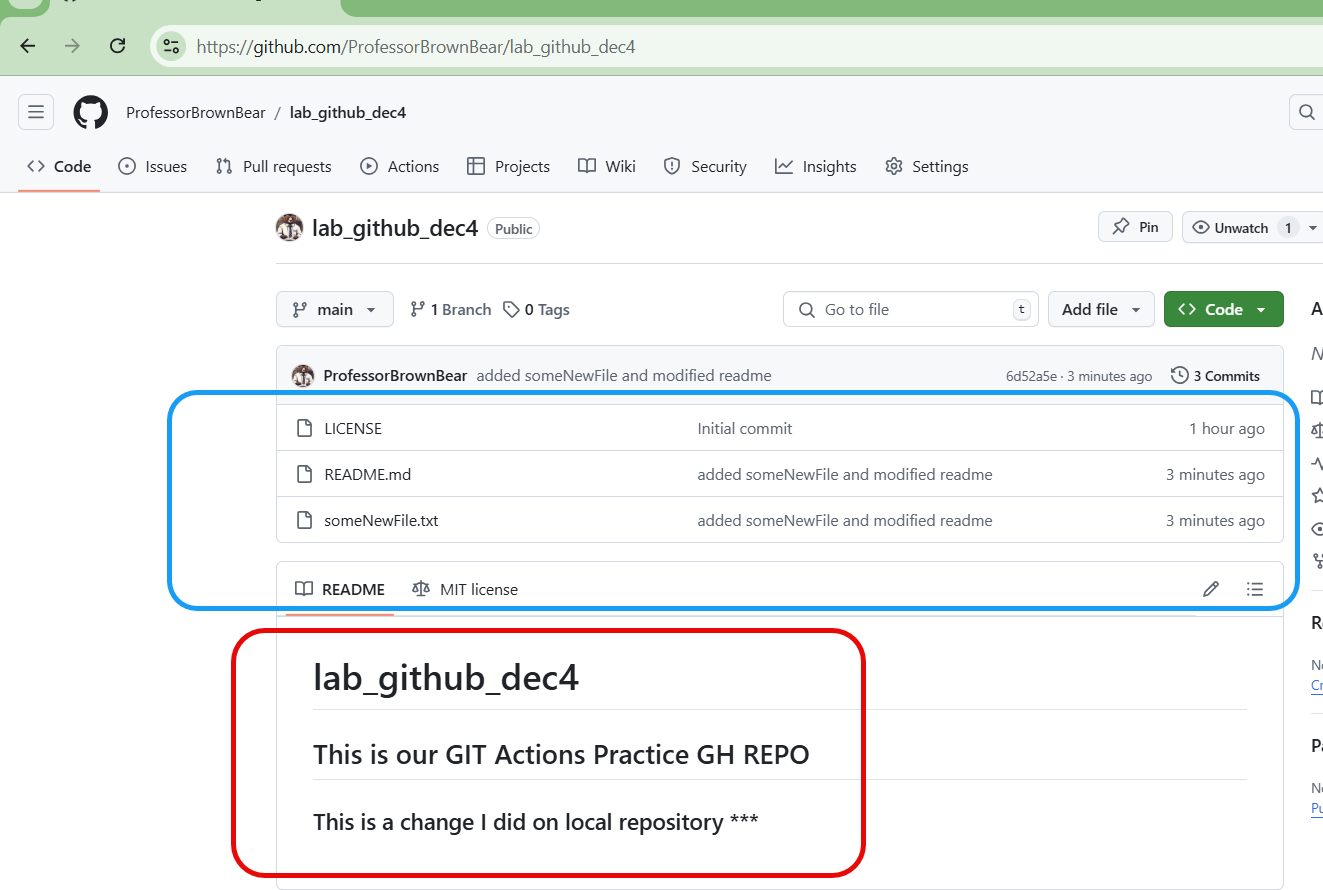
Task: Open the site information icon in address bar
Action: [x=172, y=46]
